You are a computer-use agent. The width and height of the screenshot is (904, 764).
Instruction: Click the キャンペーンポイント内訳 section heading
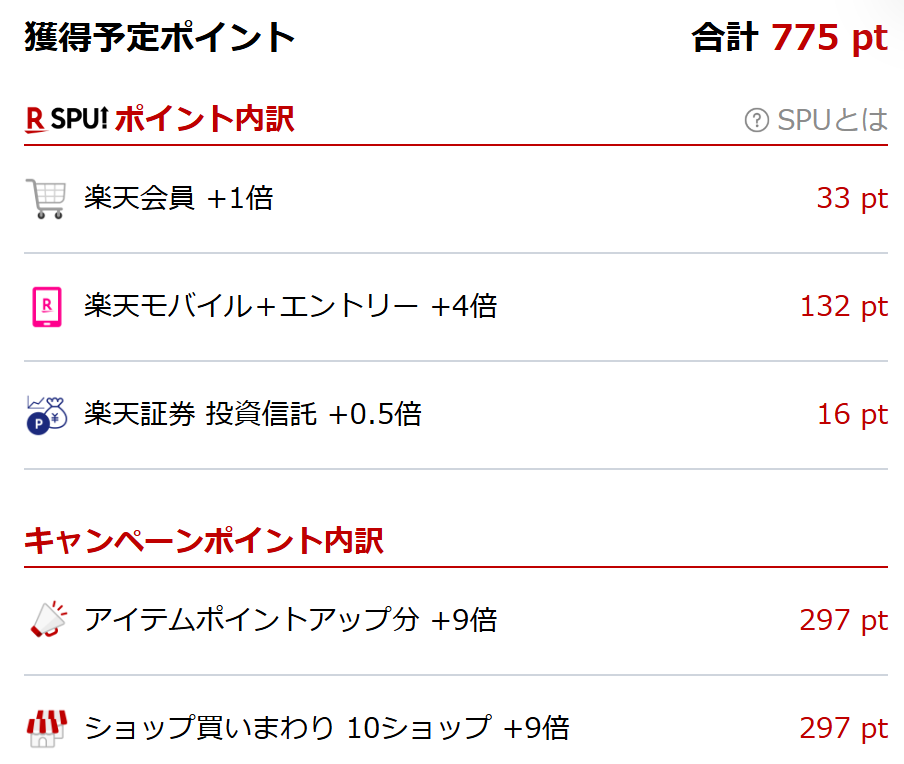click(x=204, y=541)
